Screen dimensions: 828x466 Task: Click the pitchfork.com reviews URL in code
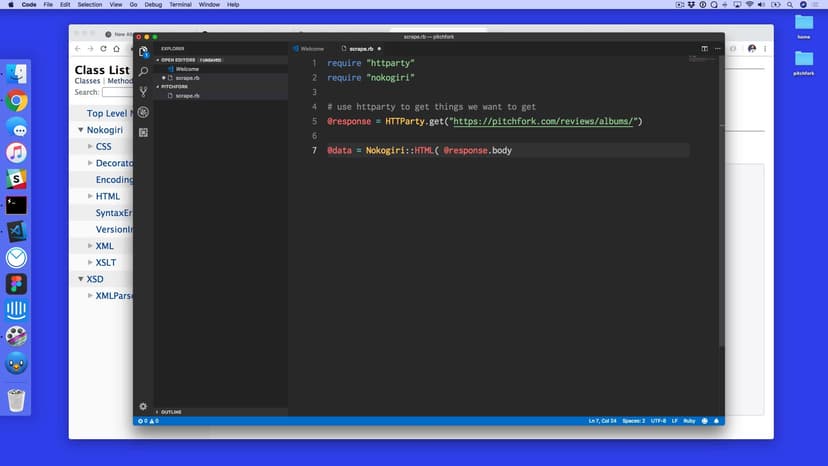point(543,121)
